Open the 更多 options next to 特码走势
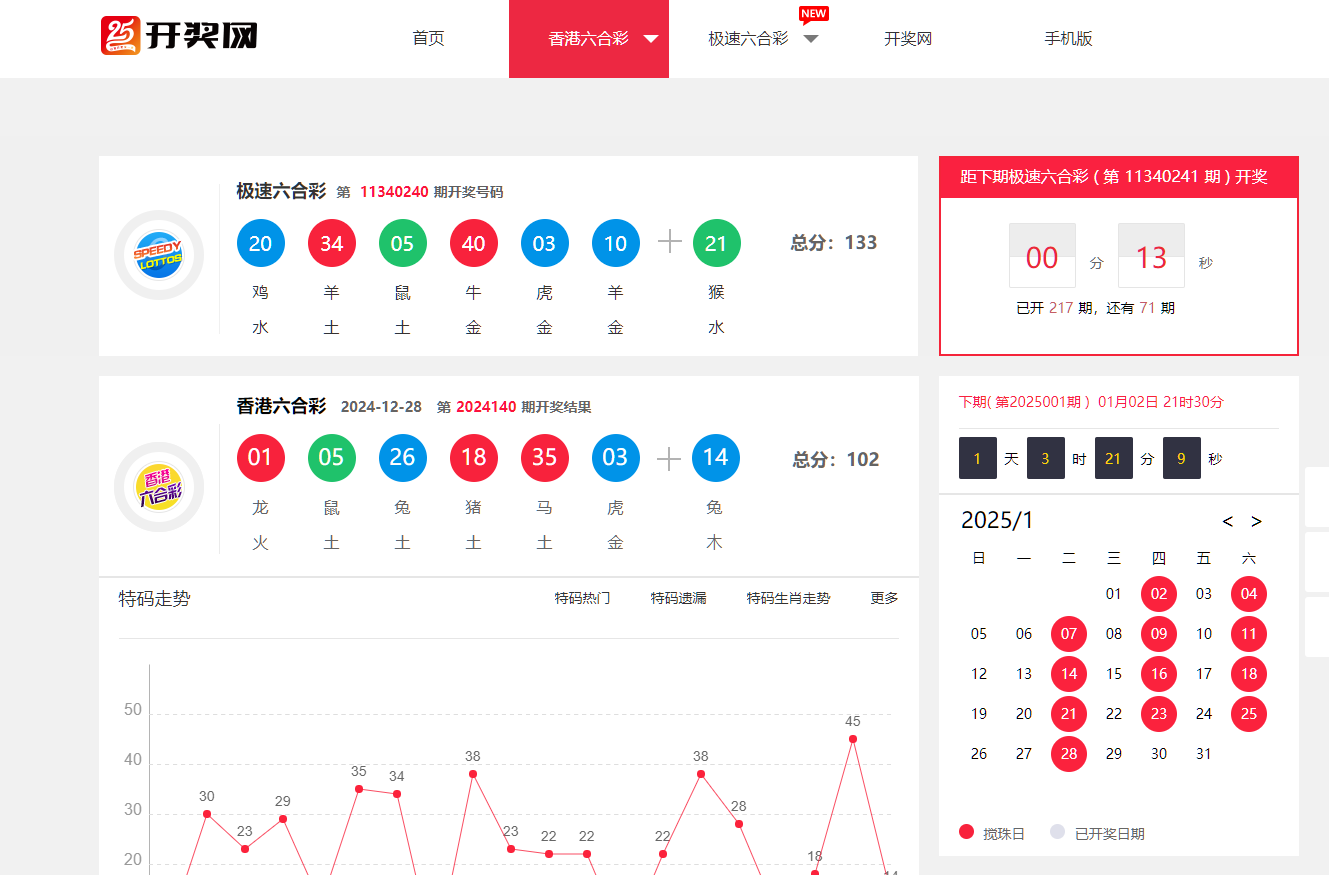1329x875 pixels. pos(883,597)
